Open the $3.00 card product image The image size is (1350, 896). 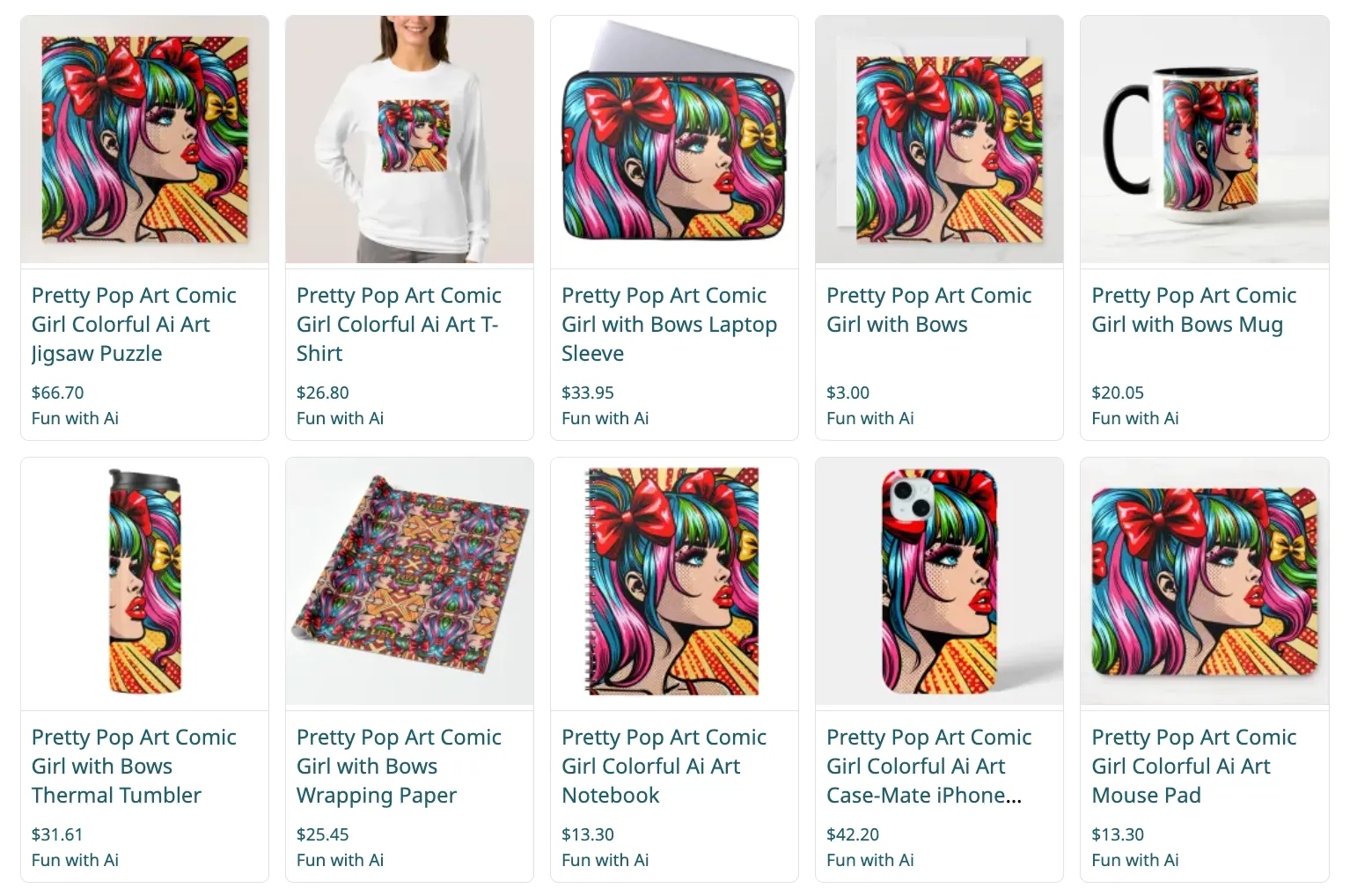point(939,140)
